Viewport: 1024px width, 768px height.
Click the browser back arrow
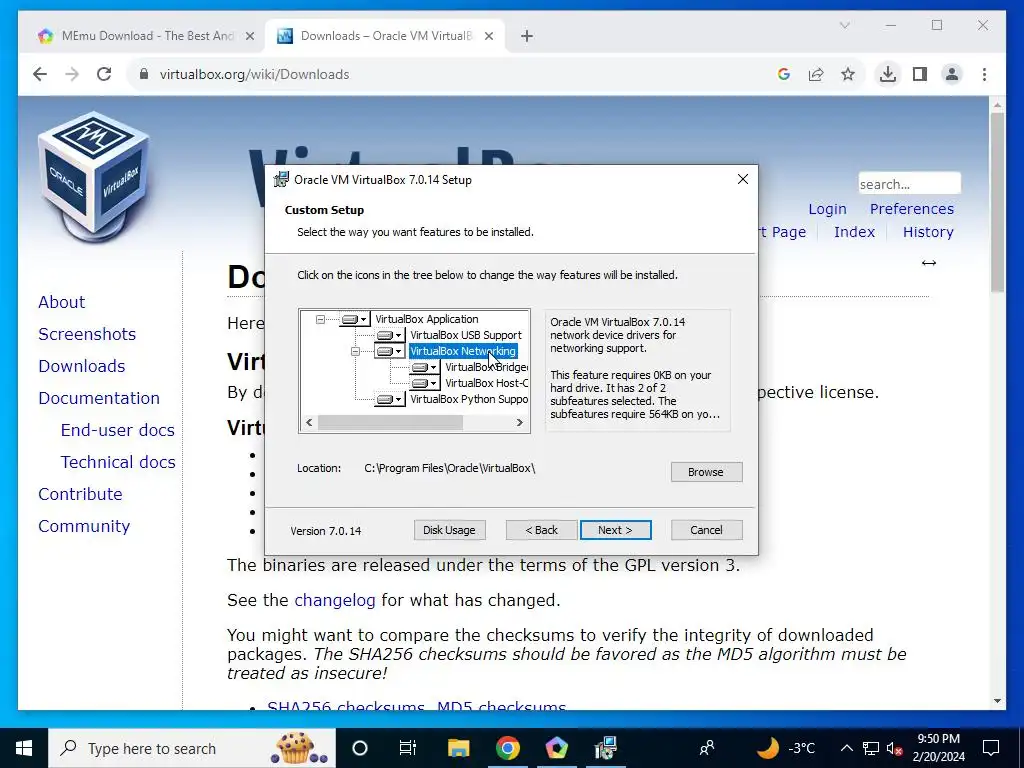pos(40,74)
